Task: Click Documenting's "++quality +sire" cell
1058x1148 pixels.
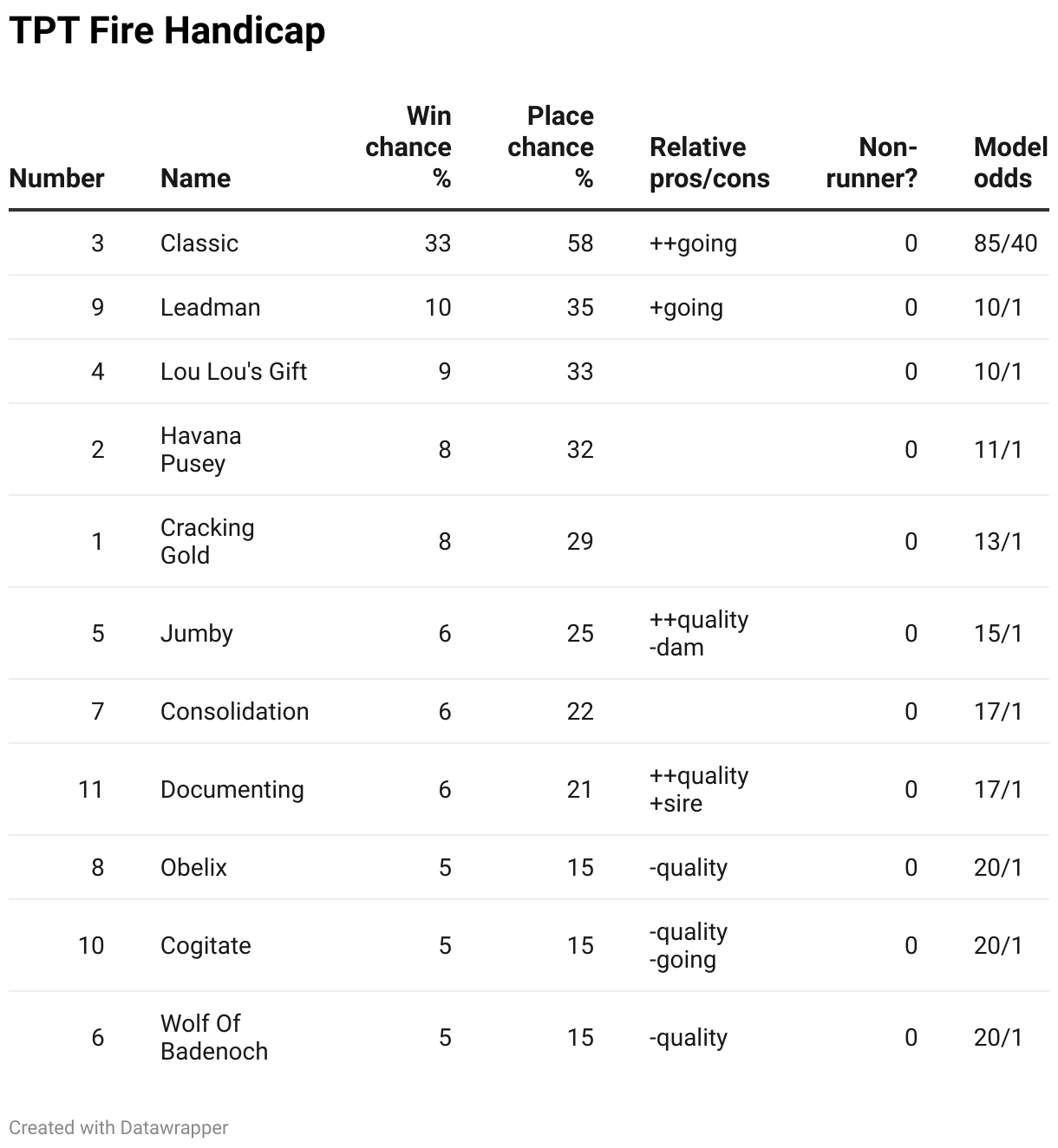Action: coord(698,789)
